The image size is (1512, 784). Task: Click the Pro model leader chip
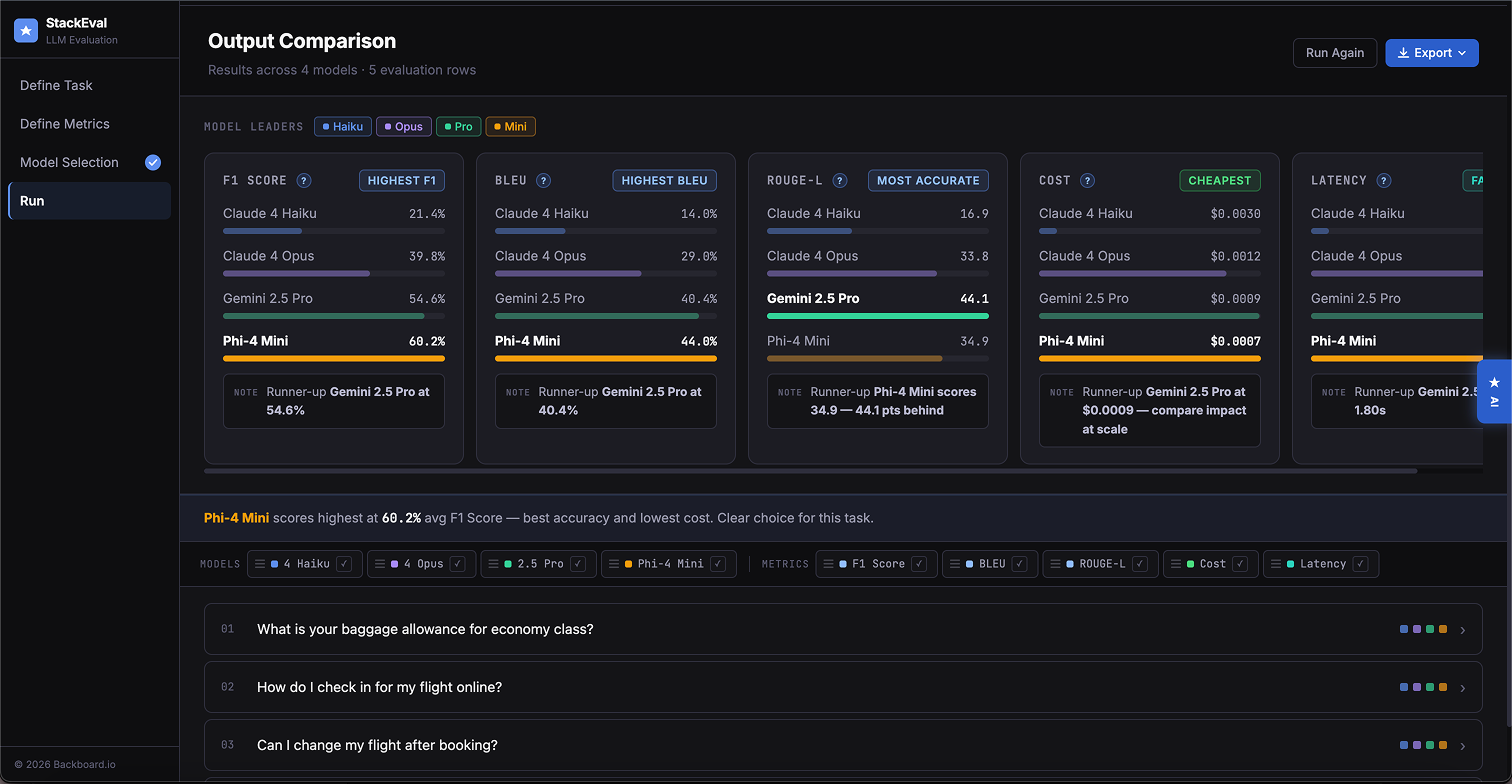pos(459,127)
